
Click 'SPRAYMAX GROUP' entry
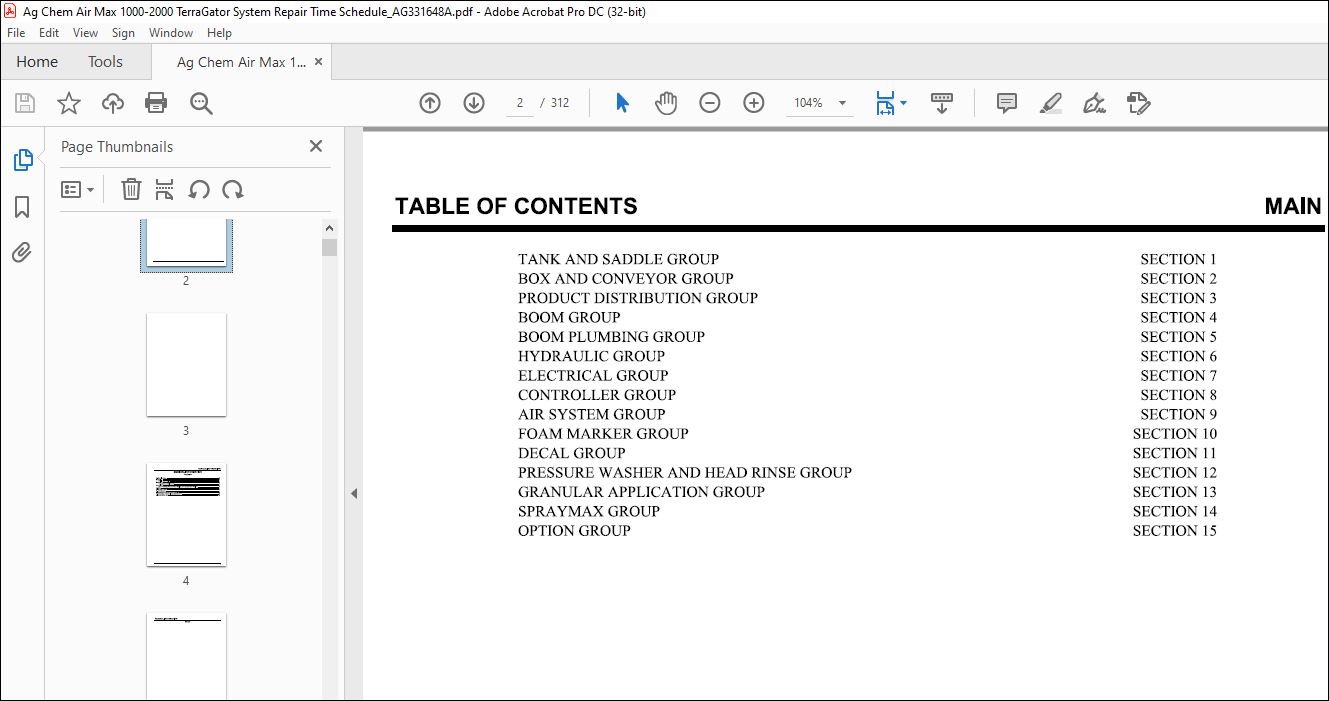[589, 511]
